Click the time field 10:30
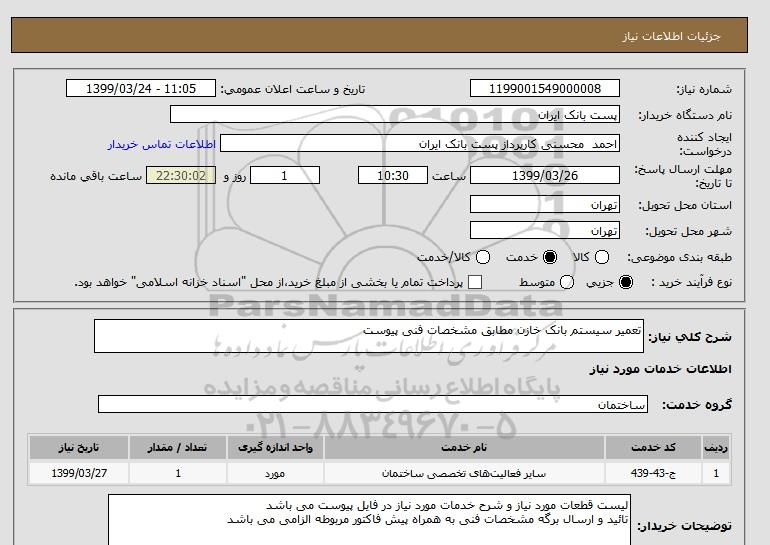The width and height of the screenshot is (770, 545). pos(393,175)
